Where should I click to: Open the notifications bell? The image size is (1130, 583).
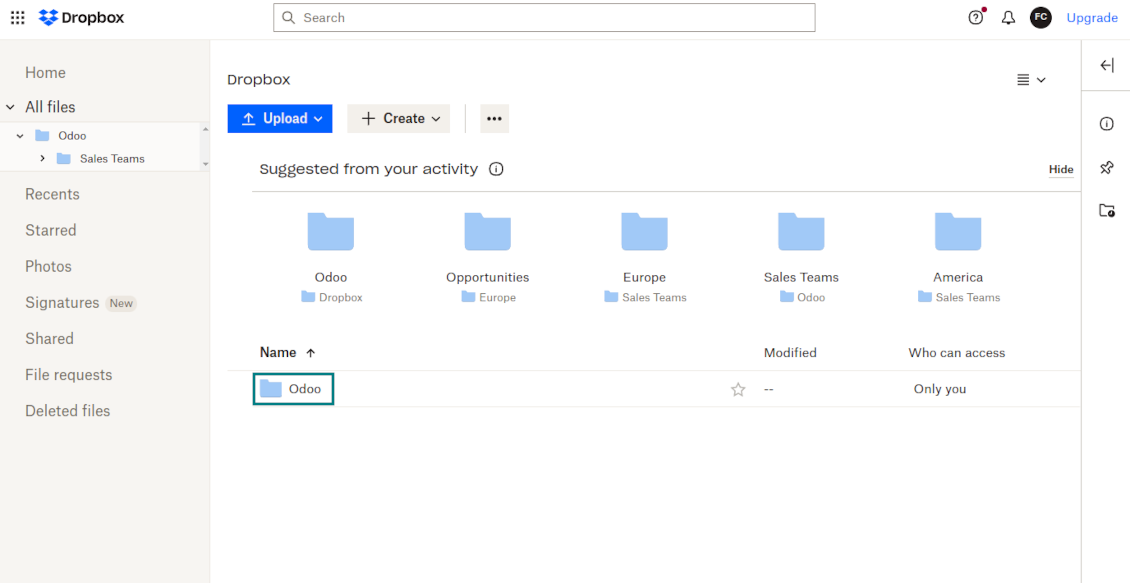click(1008, 18)
